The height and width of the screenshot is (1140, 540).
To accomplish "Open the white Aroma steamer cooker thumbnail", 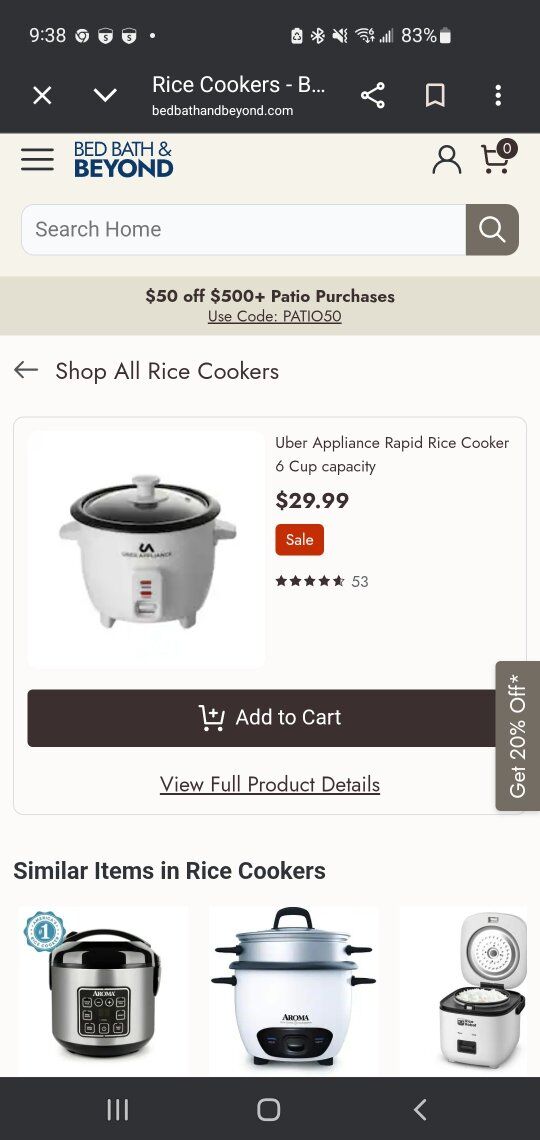I will click(294, 990).
